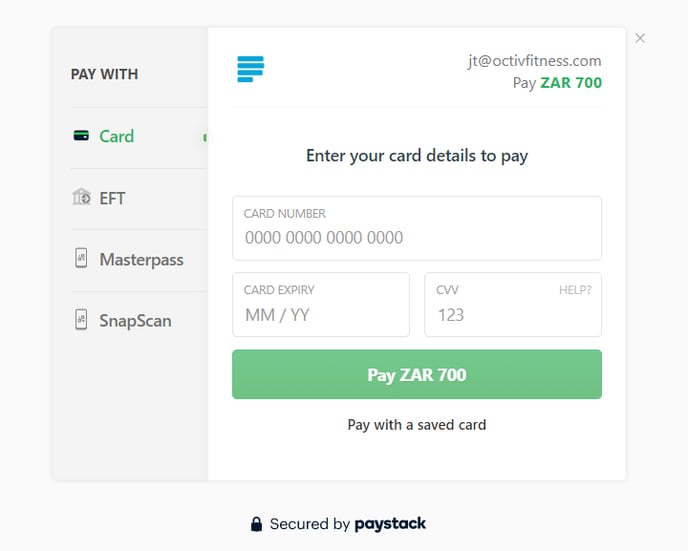
Task: Click the blue striped merchant logo
Action: (x=251, y=69)
